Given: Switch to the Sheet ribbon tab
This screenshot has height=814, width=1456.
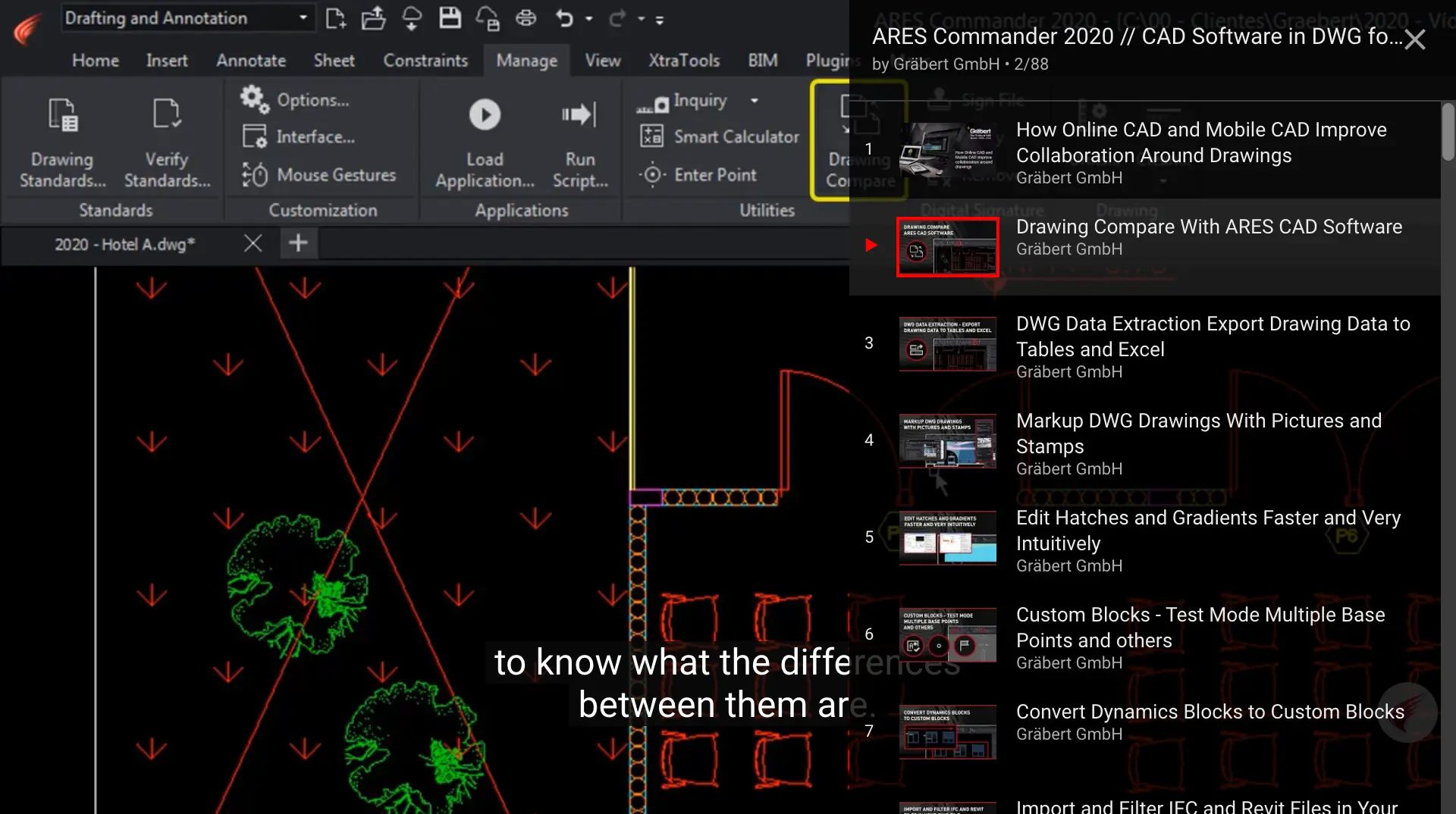Looking at the screenshot, I should [334, 60].
